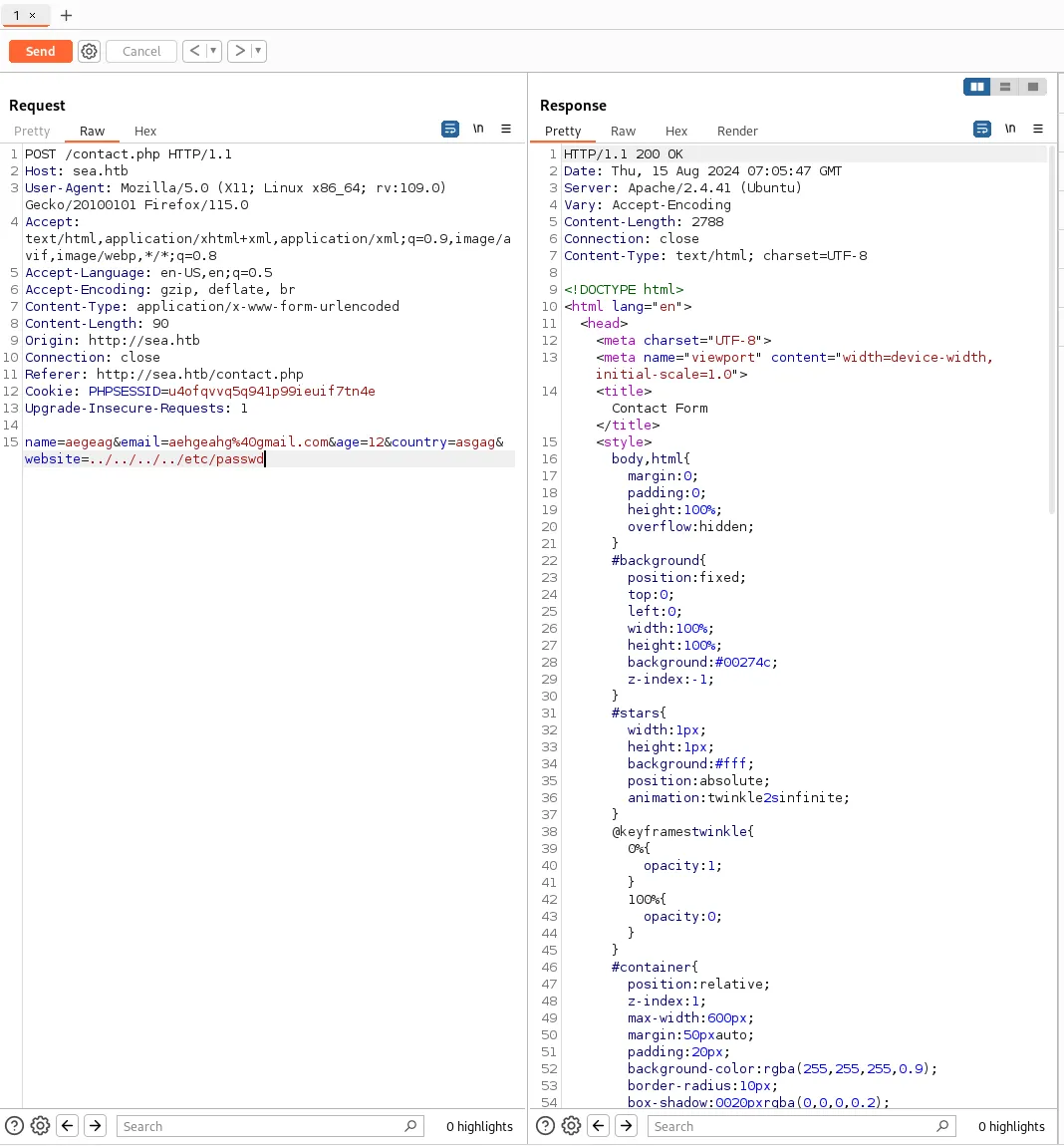
Task: Toggle non-printable characters in Request panel
Action: 478,129
